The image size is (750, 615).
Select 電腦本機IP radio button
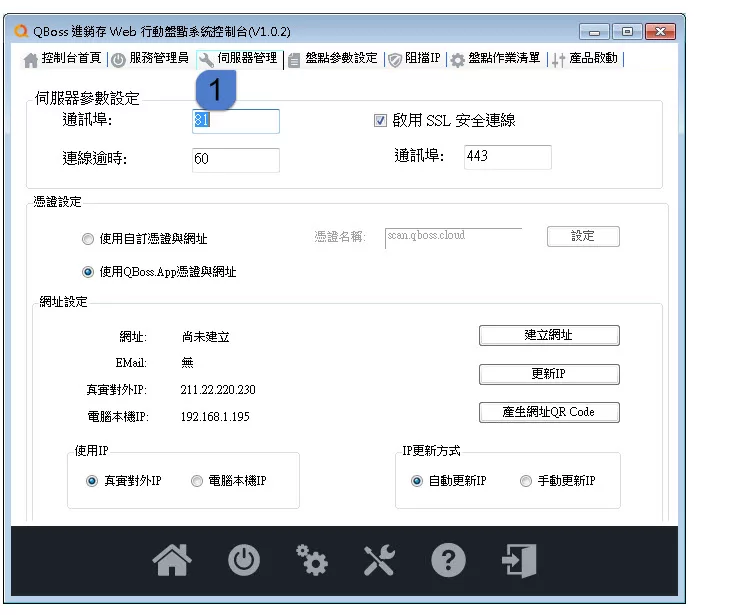[x=197, y=481]
